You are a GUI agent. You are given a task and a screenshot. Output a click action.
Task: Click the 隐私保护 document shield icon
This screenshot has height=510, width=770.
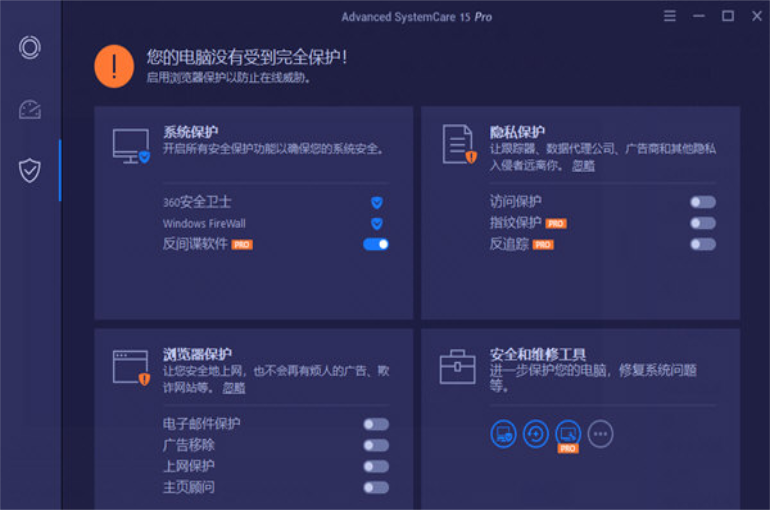coord(459,144)
